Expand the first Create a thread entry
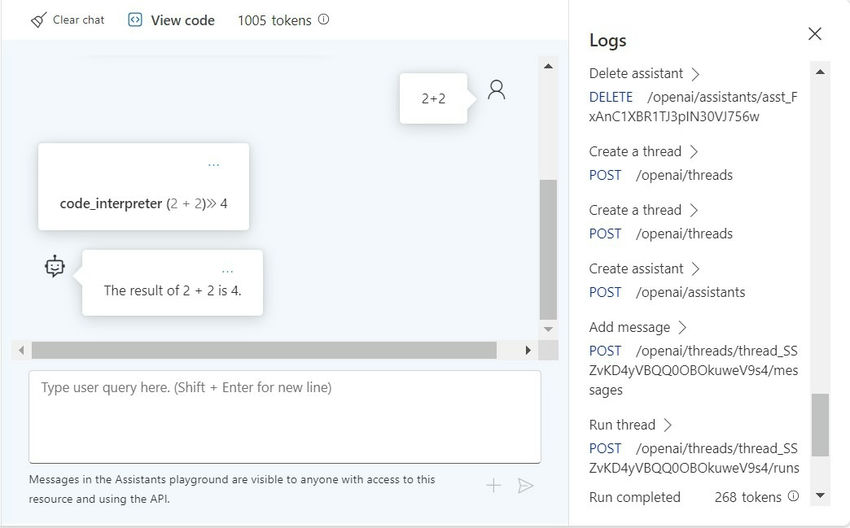Viewport: 850px width, 528px height. point(694,152)
